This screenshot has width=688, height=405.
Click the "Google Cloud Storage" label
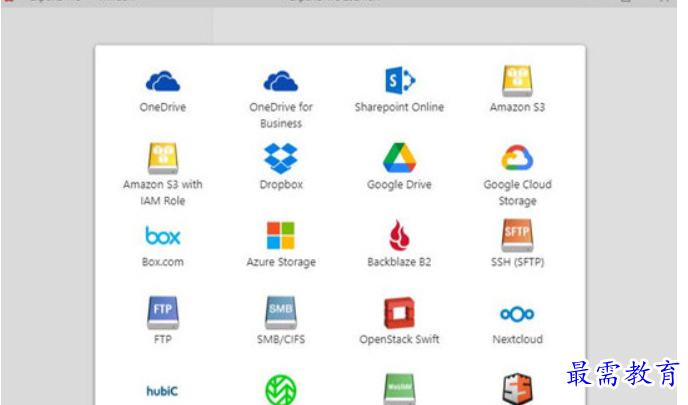click(517, 193)
